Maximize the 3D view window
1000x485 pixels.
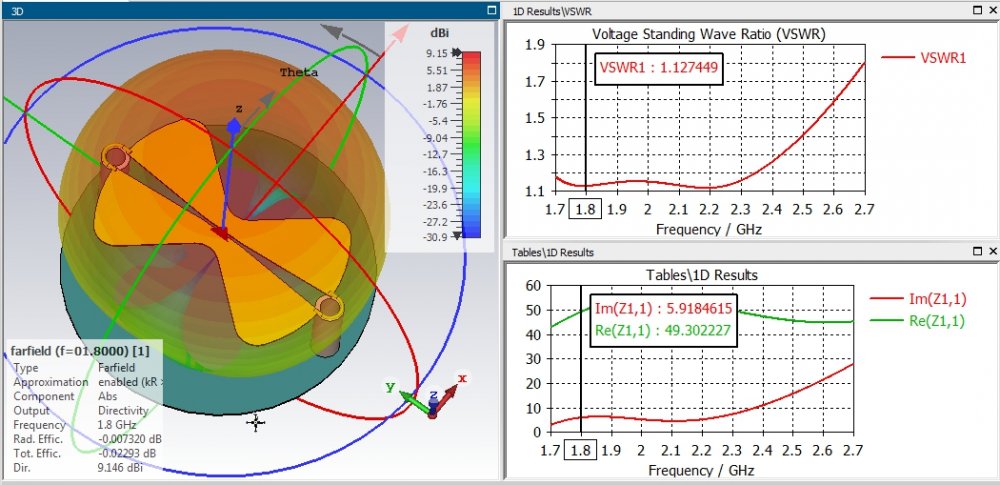[x=491, y=10]
